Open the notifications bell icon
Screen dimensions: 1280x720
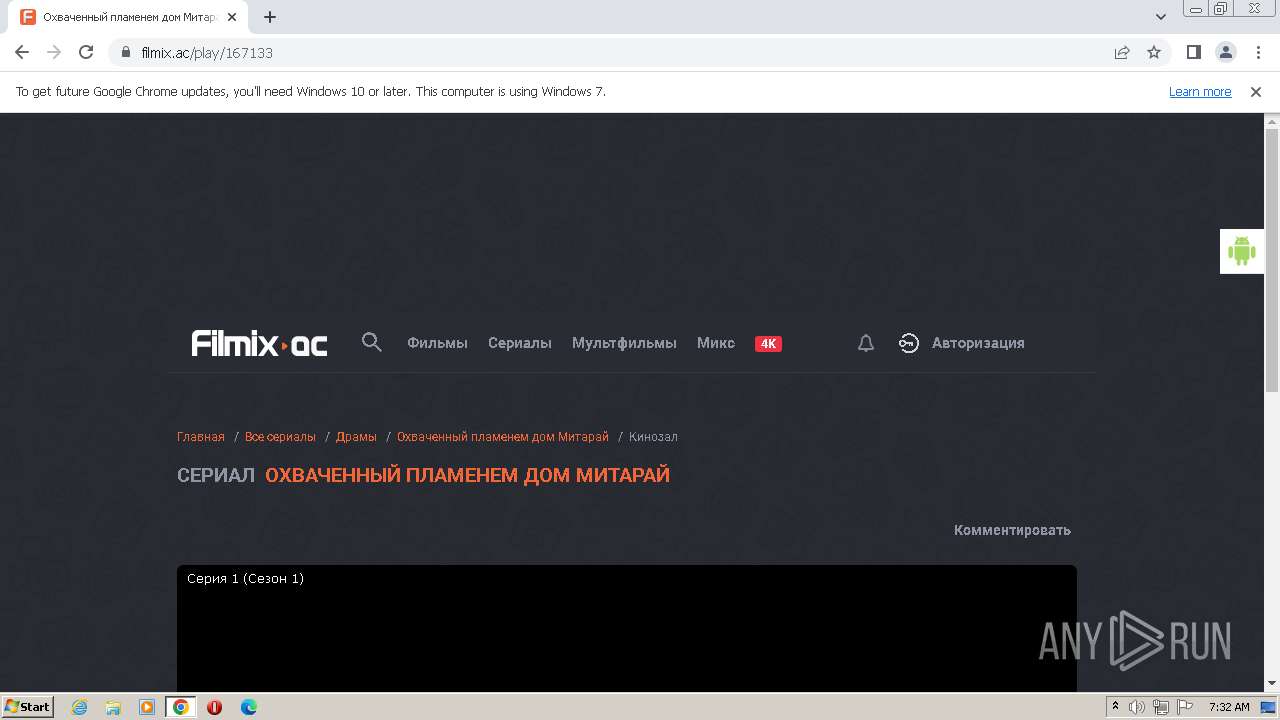tap(866, 343)
